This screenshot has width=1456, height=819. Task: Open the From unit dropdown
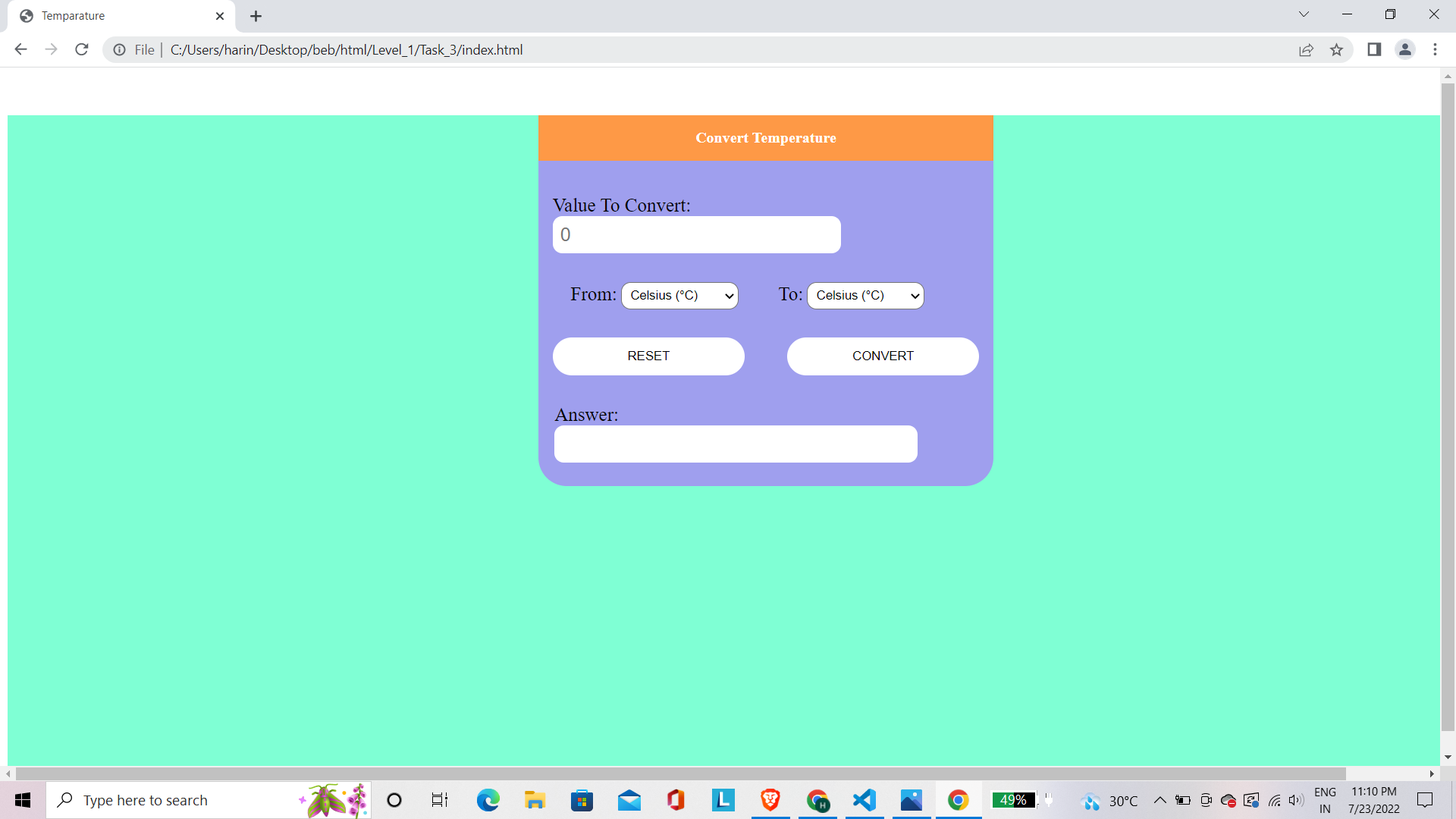coord(679,295)
